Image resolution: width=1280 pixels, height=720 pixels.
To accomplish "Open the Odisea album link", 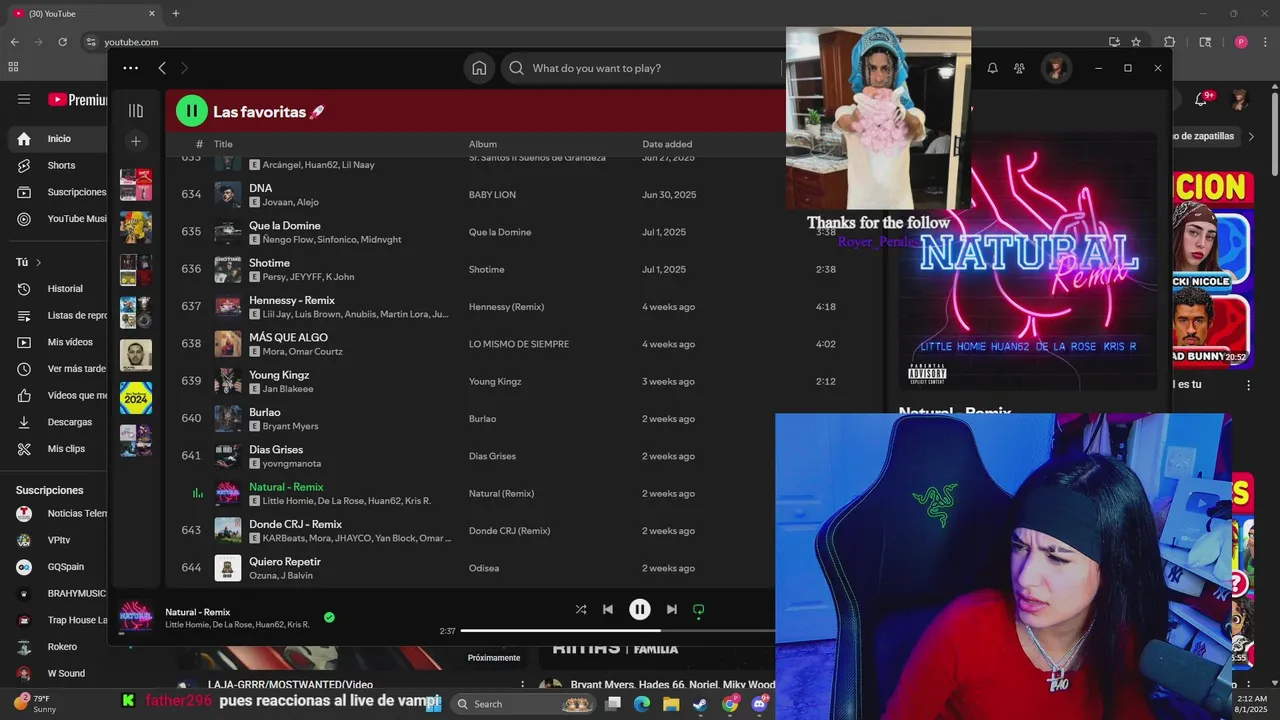I will (484, 568).
